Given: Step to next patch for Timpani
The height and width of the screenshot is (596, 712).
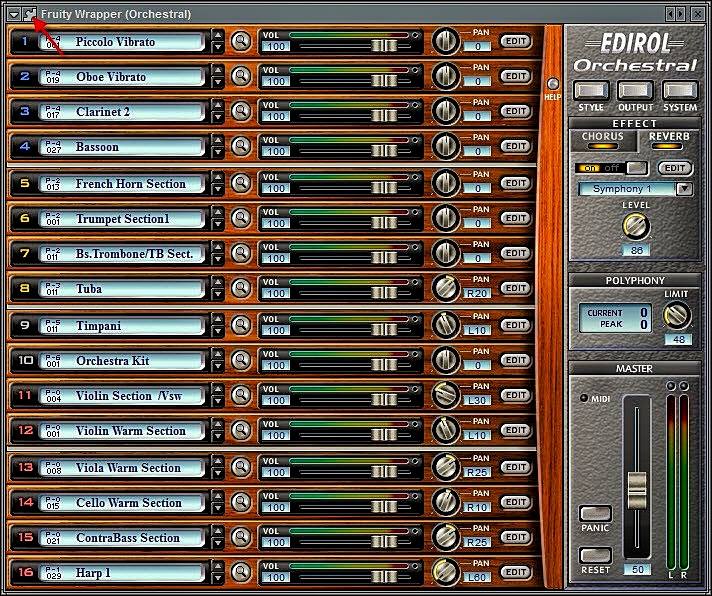Looking at the screenshot, I should pos(218,331).
